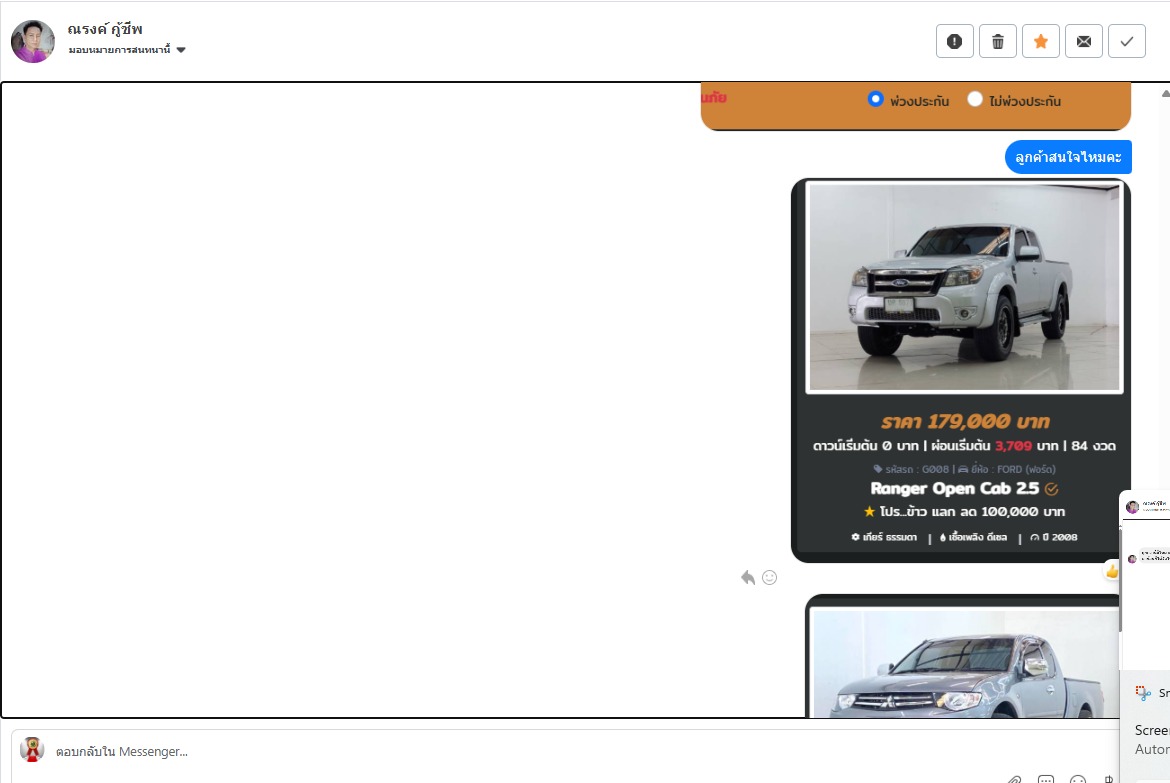
Task: Click chat scrollbar up arrow
Action: 1165,93
